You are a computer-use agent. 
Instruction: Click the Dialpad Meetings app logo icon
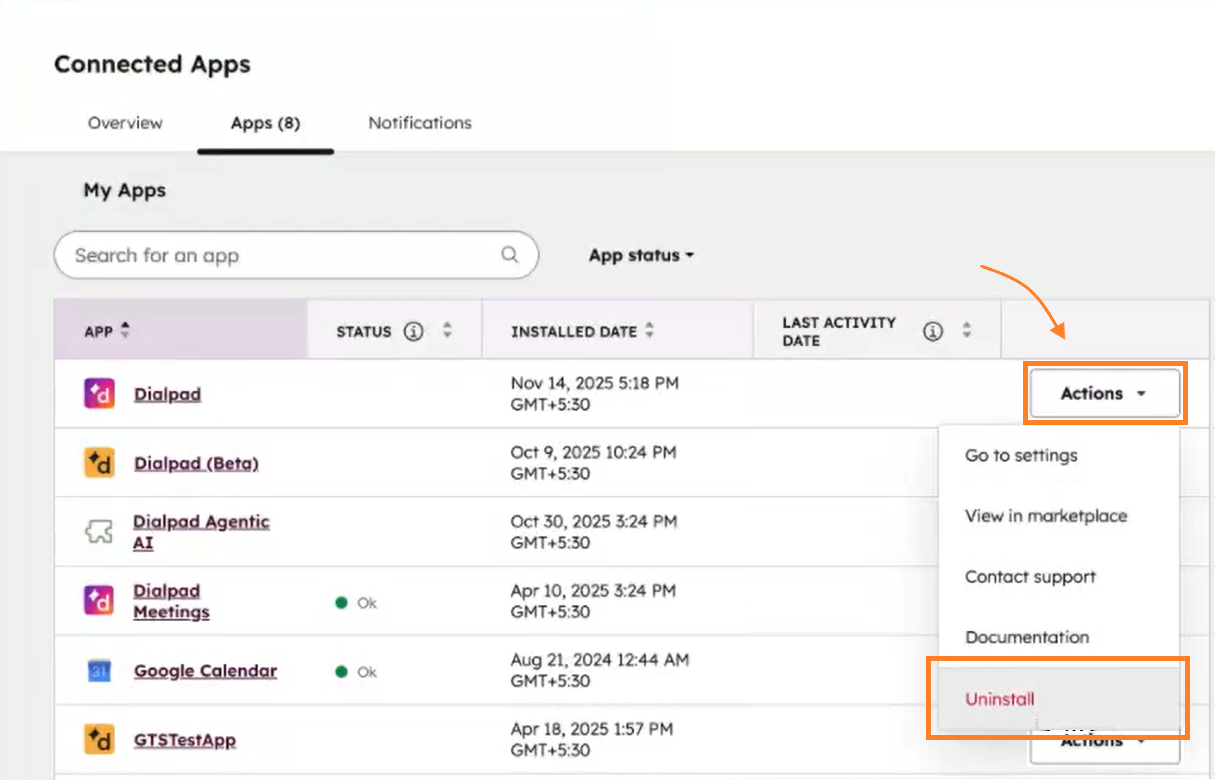click(99, 601)
